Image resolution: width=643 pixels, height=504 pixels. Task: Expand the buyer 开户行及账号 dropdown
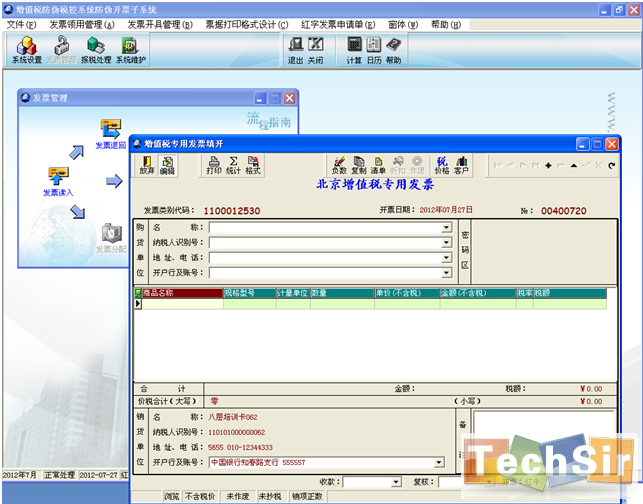tap(446, 273)
